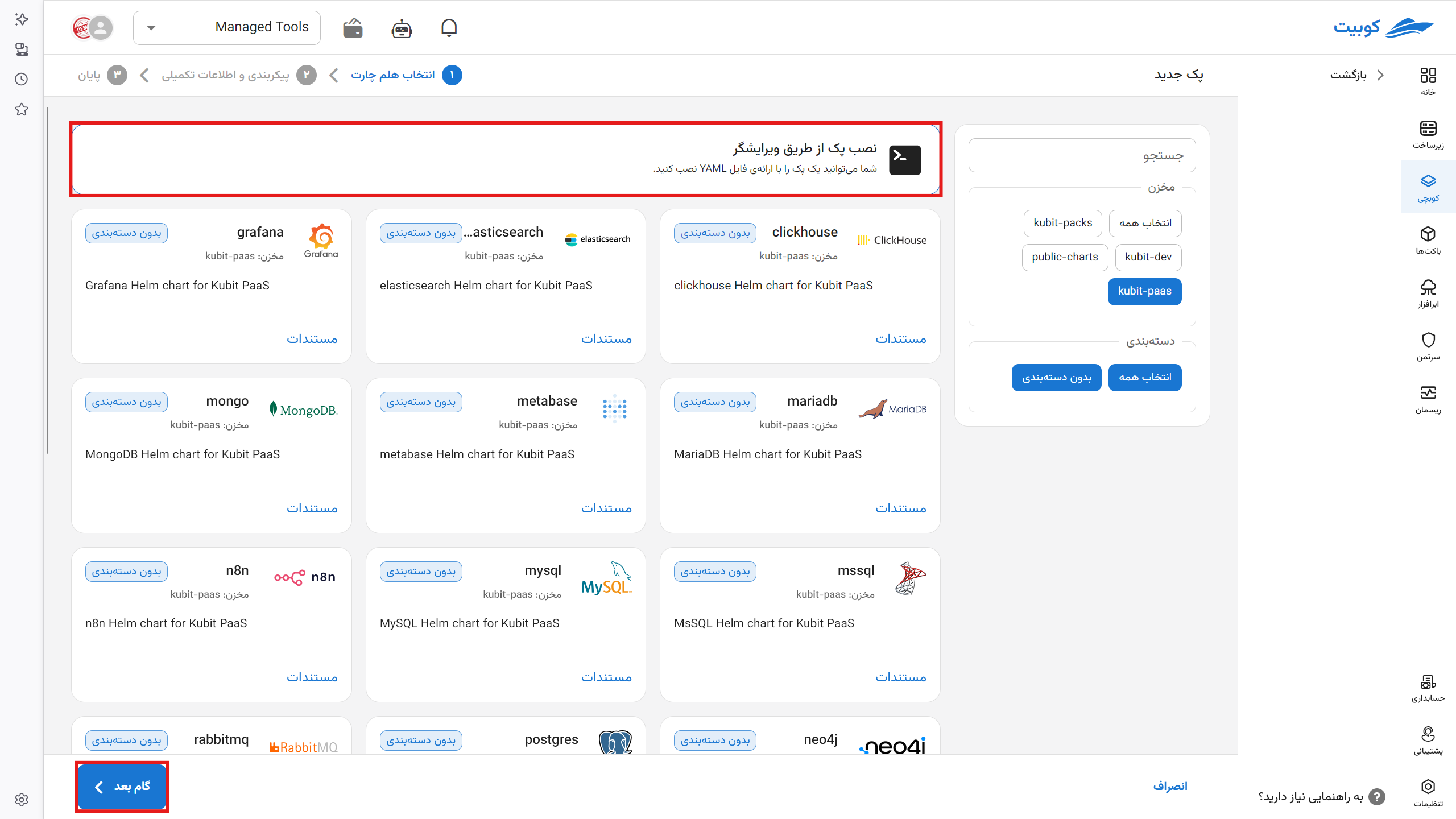Open زیرساخت infrastructure in sidebar
This screenshot has height=819, width=1456.
(1428, 134)
